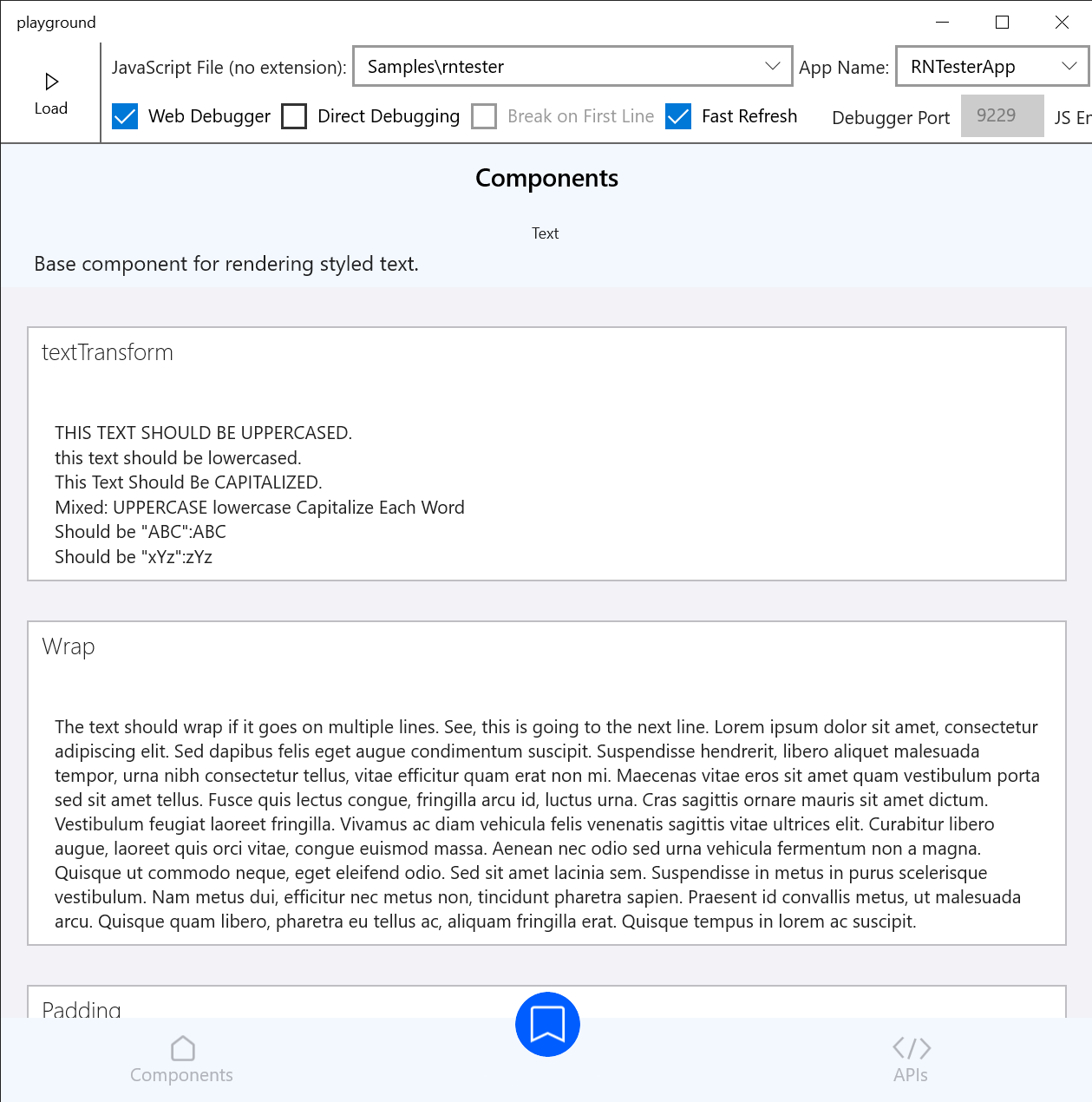
Task: Click the Debugger Port field showing 9229
Action: 1002,115
